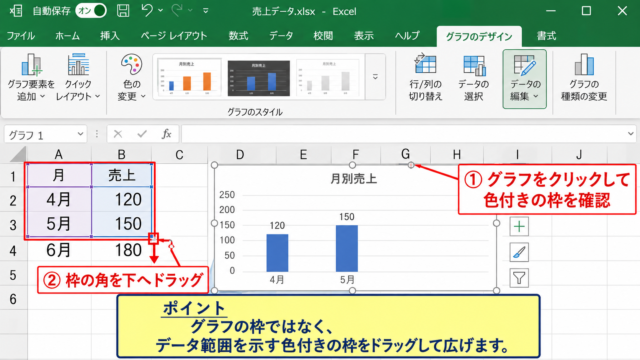Open the ヘルプ tab
The width and height of the screenshot is (640, 360).
(407, 36)
